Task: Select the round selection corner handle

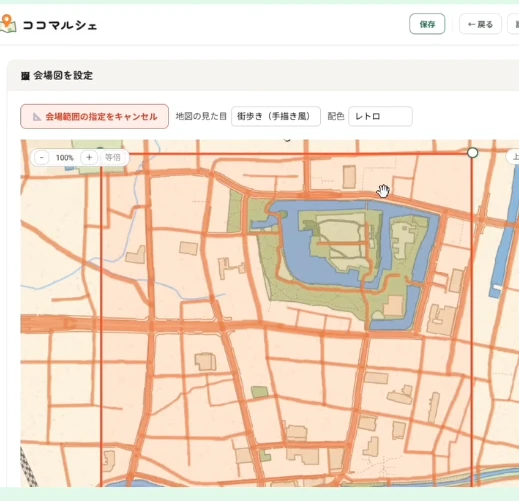Action: (x=472, y=153)
